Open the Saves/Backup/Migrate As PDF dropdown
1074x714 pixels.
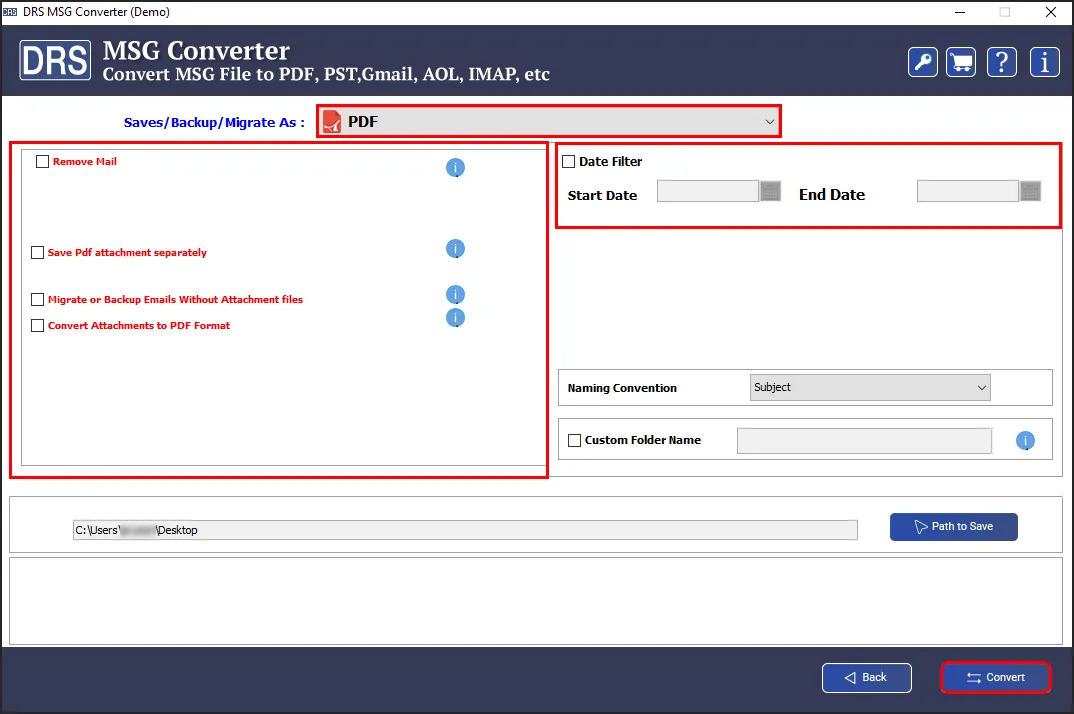[549, 121]
